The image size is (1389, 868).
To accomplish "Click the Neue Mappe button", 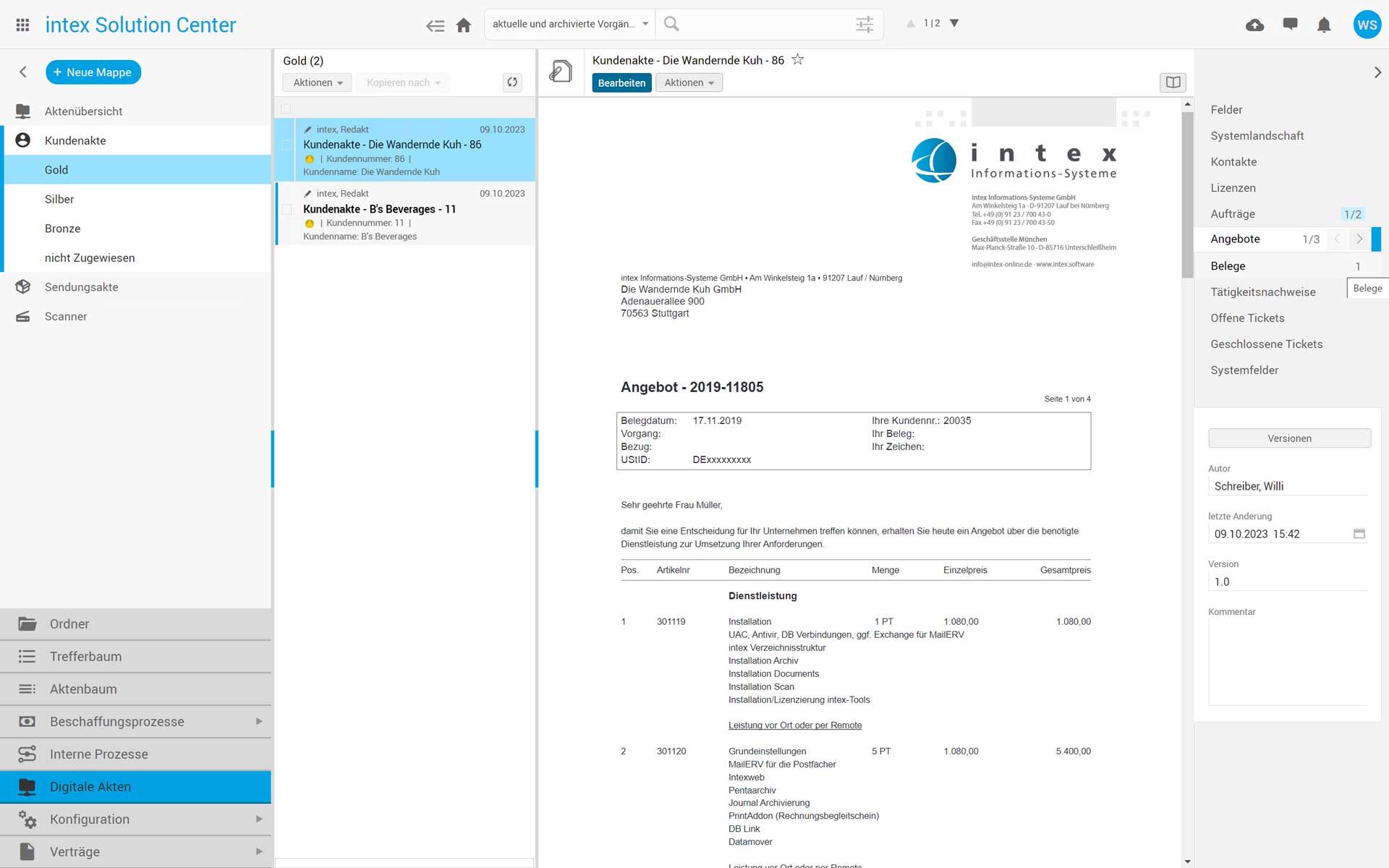I will tap(93, 72).
